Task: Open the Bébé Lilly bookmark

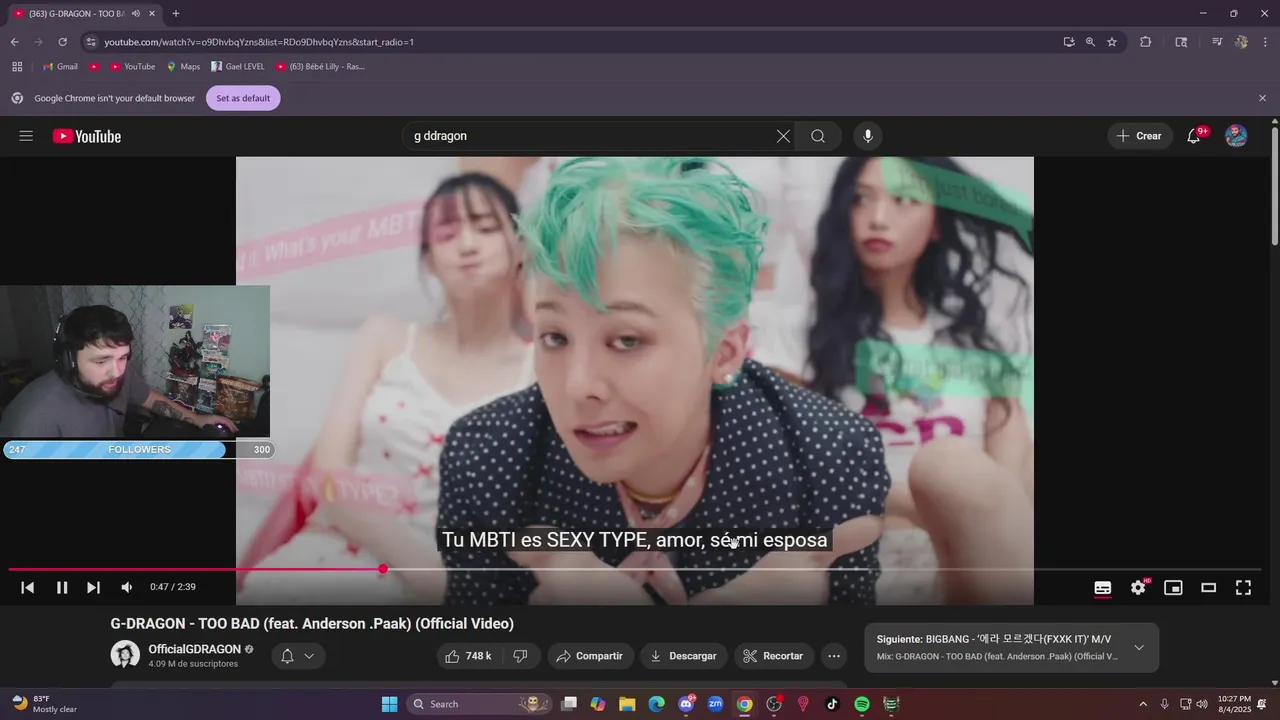Action: (x=320, y=67)
